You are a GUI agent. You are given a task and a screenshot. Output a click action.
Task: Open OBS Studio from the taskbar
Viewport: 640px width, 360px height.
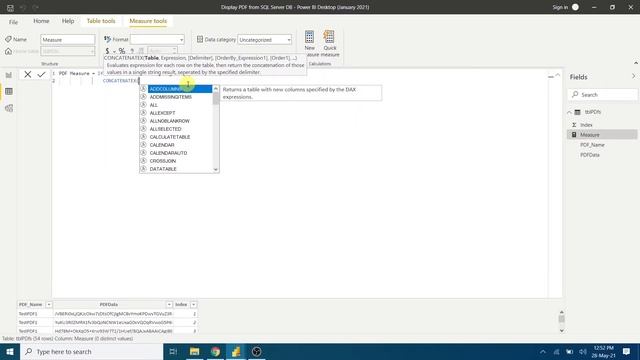(256, 351)
